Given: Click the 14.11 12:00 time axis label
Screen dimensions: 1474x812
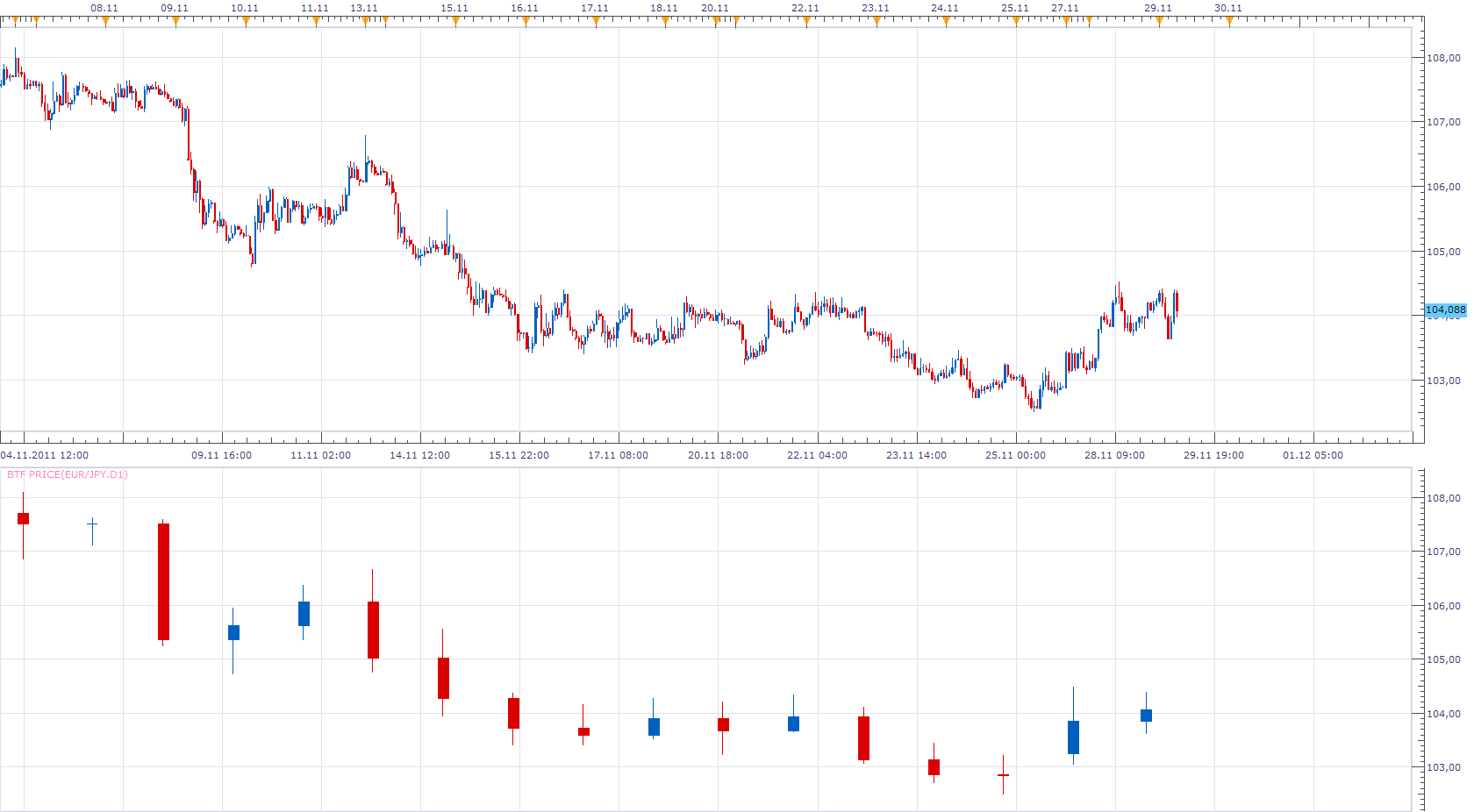Looking at the screenshot, I should click(420, 455).
